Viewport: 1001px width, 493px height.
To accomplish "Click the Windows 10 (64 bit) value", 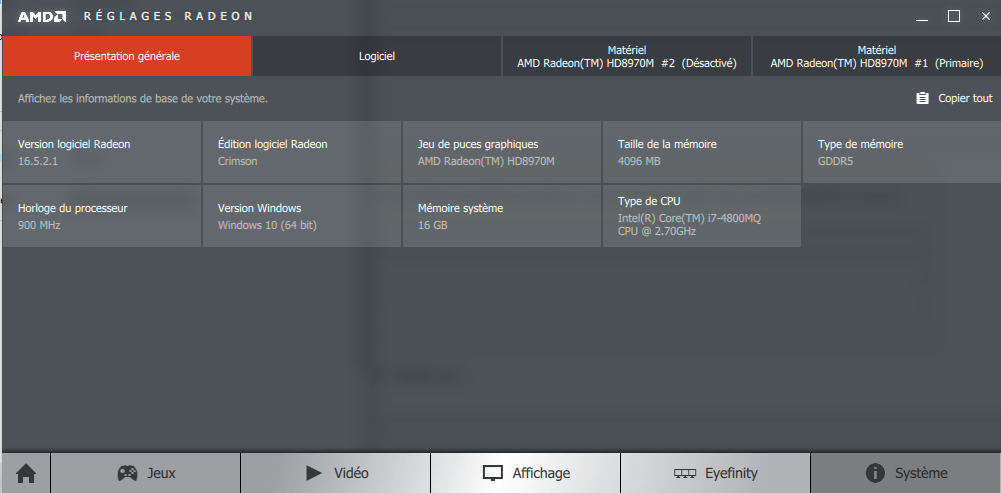I will tap(267, 225).
